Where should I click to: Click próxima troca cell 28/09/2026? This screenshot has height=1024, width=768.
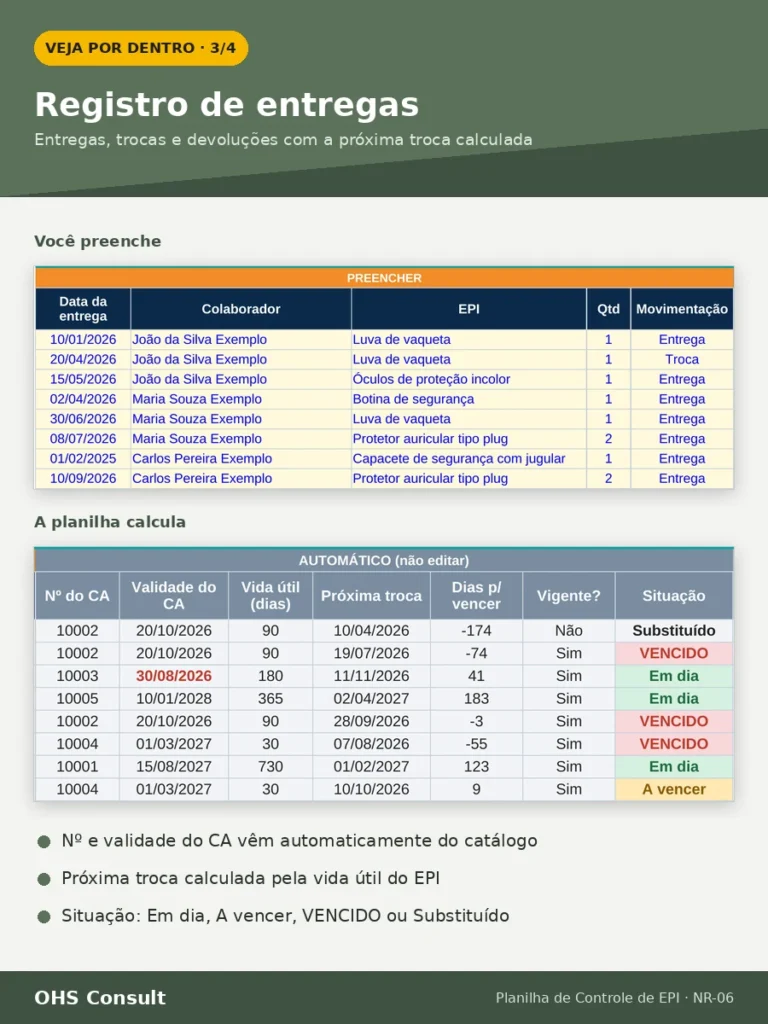(372, 721)
